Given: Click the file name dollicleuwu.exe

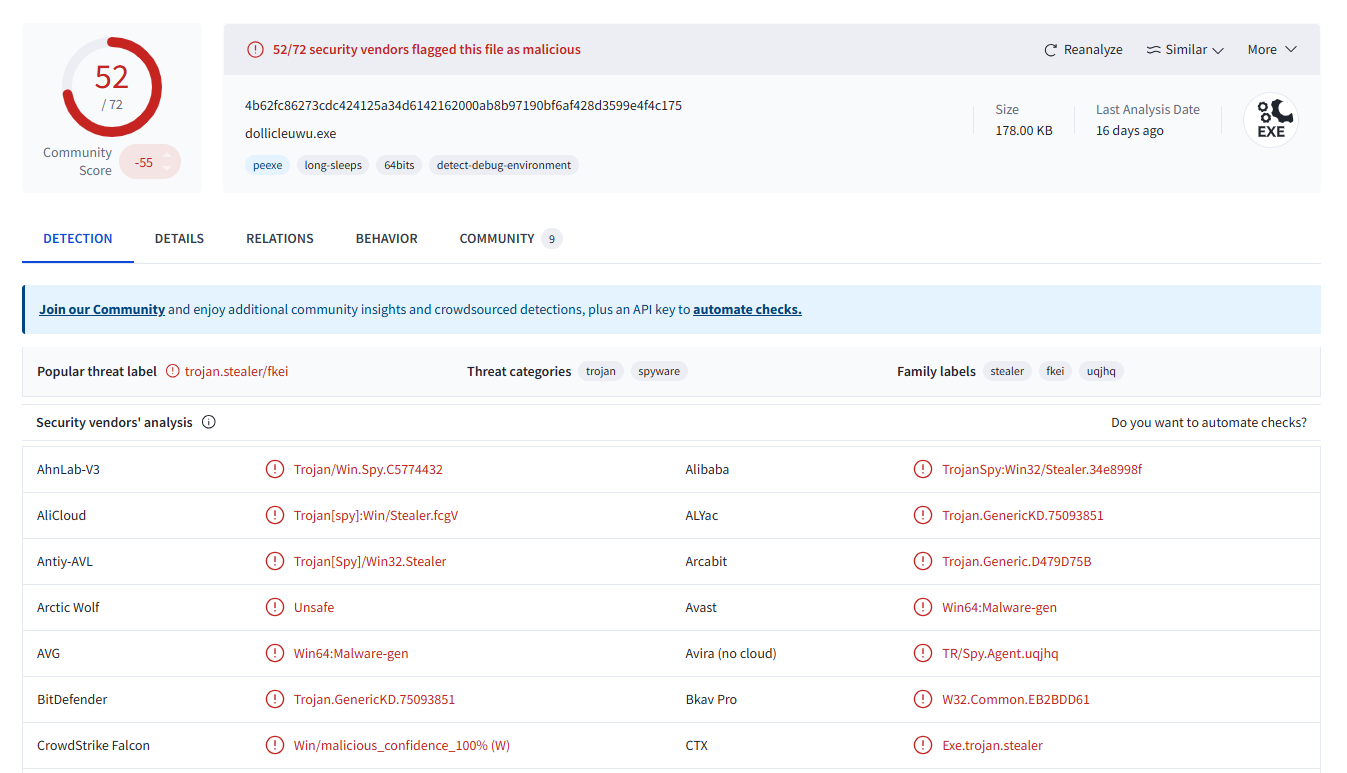Looking at the screenshot, I should point(291,134).
